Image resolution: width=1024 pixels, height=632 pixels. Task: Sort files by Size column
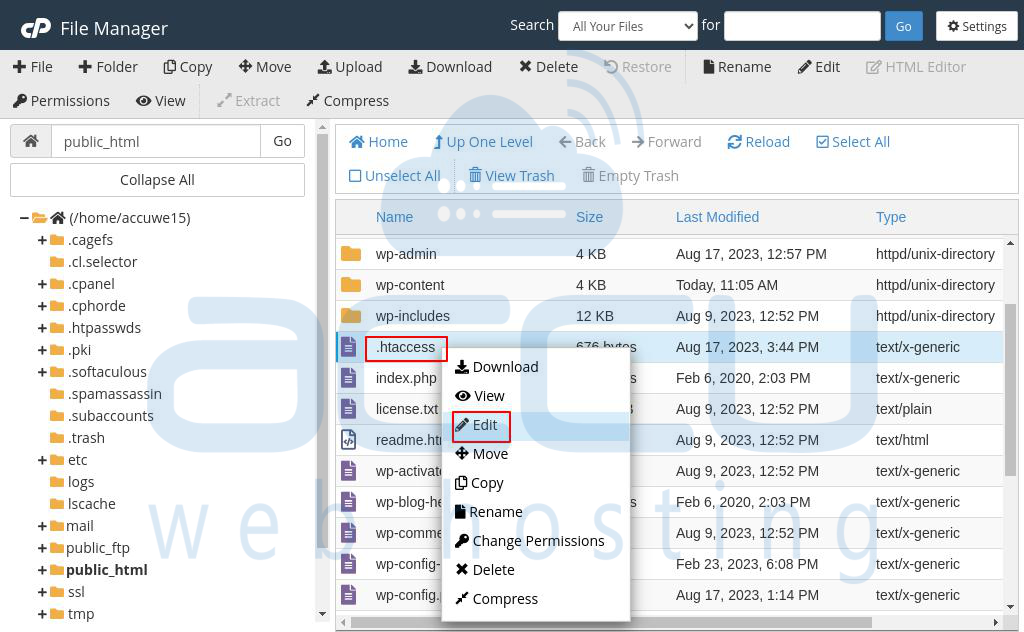coord(589,217)
